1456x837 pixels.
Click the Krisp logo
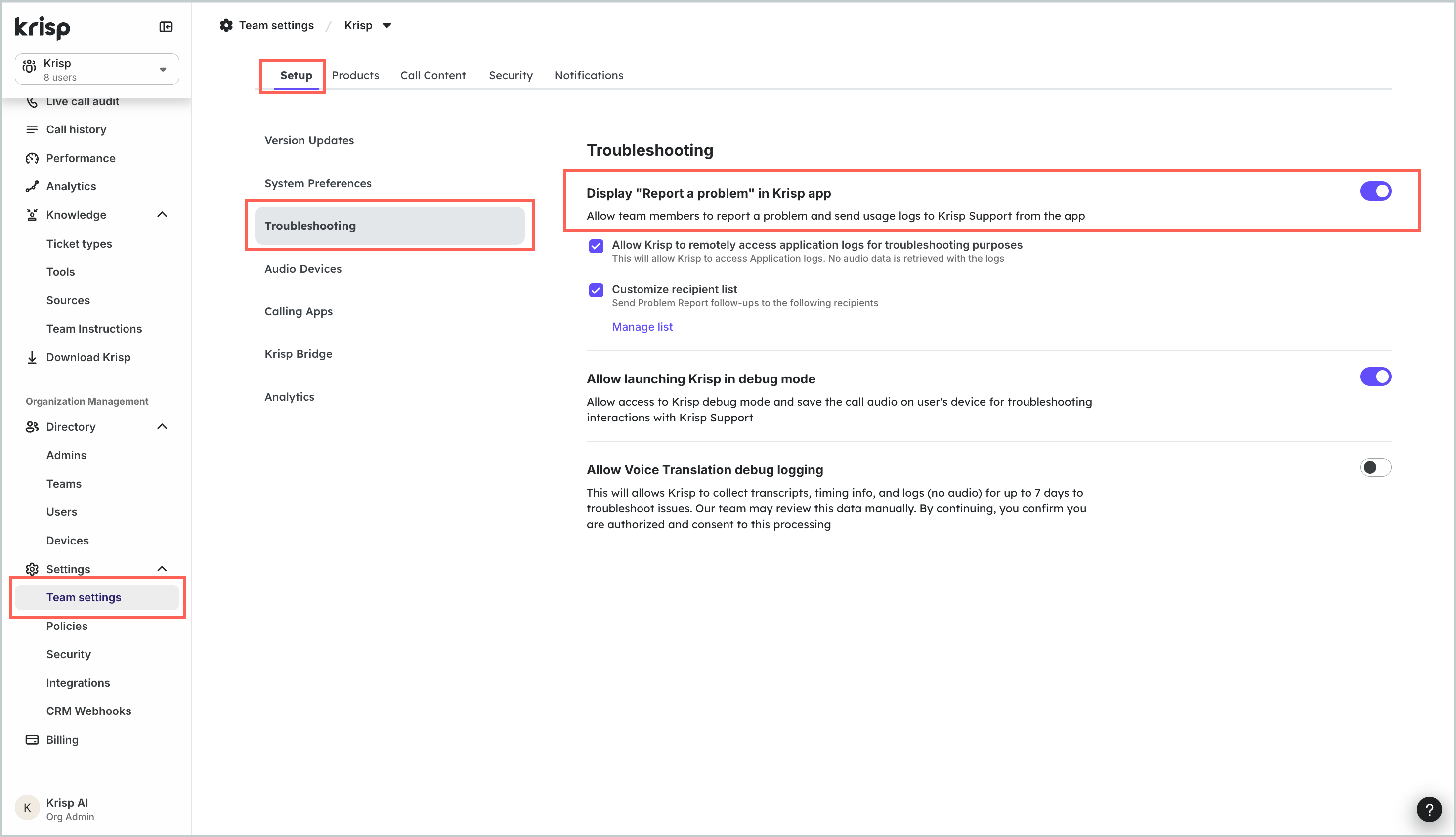point(42,28)
